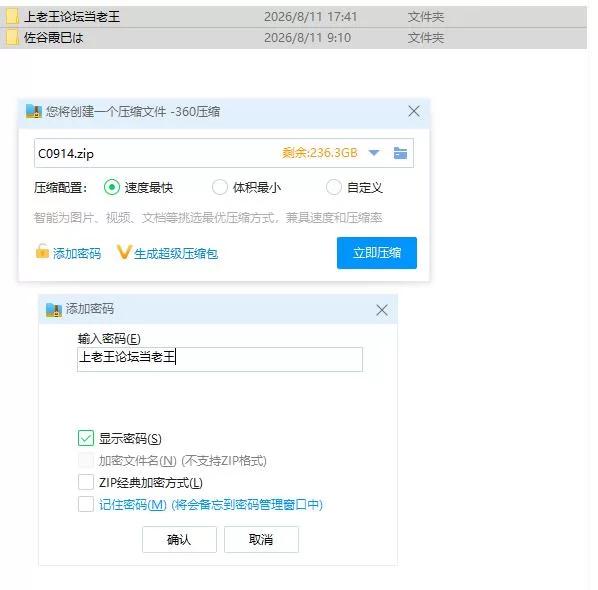The width and height of the screenshot is (598, 590).
Task: Click 文件夹 type cell in 佐谷雨巳は row
Action: click(x=426, y=38)
